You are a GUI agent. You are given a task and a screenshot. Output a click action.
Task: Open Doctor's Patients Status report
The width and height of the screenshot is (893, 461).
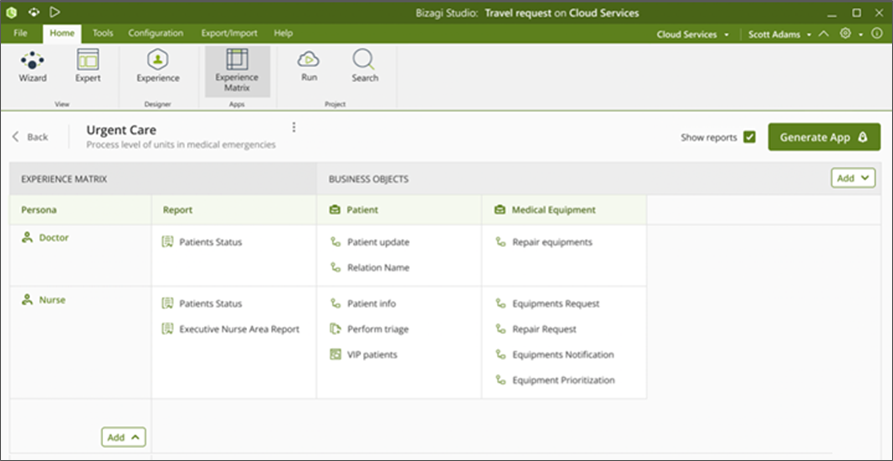tap(211, 242)
